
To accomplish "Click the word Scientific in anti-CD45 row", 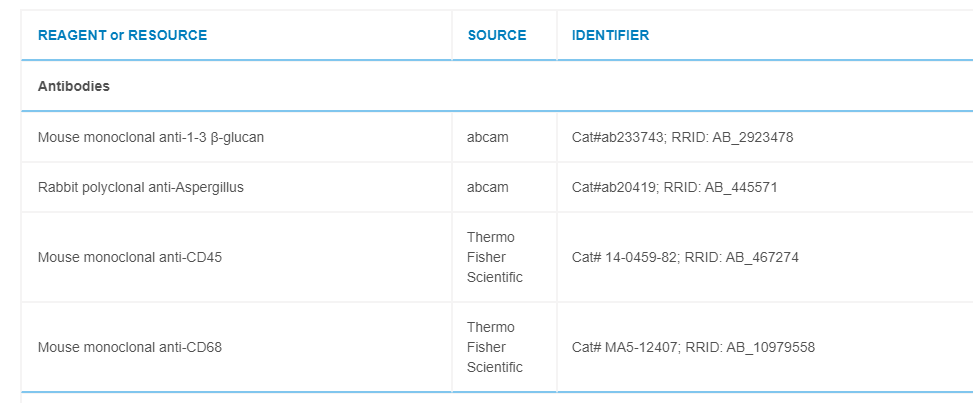I will [494, 277].
